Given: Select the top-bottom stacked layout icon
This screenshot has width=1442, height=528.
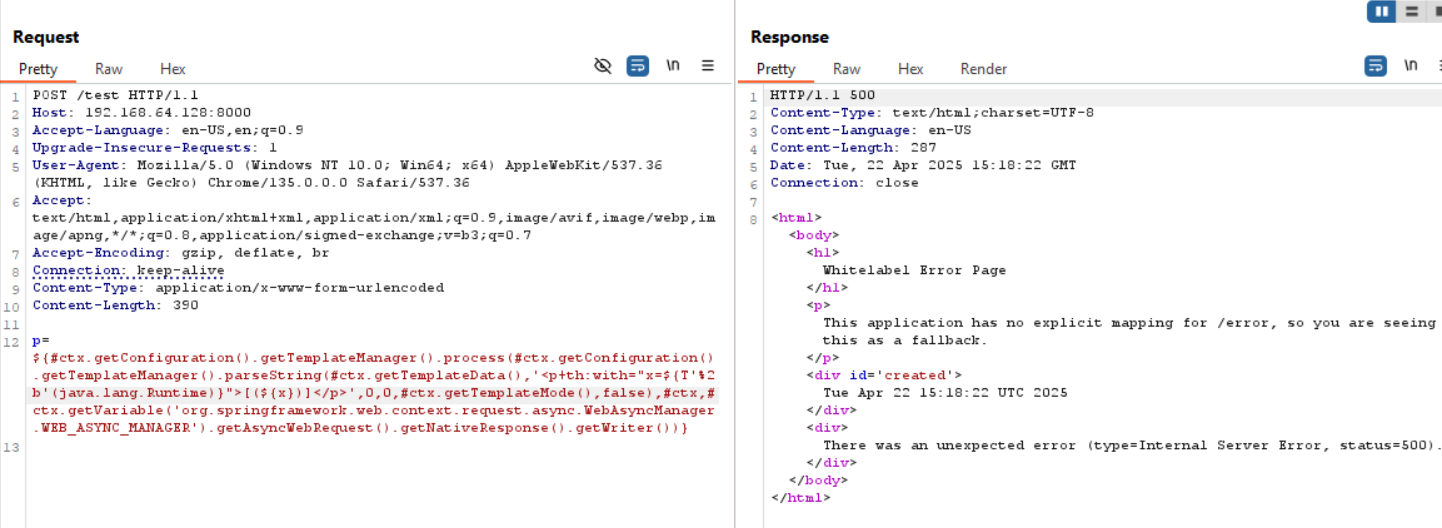Looking at the screenshot, I should pyautogui.click(x=1412, y=11).
